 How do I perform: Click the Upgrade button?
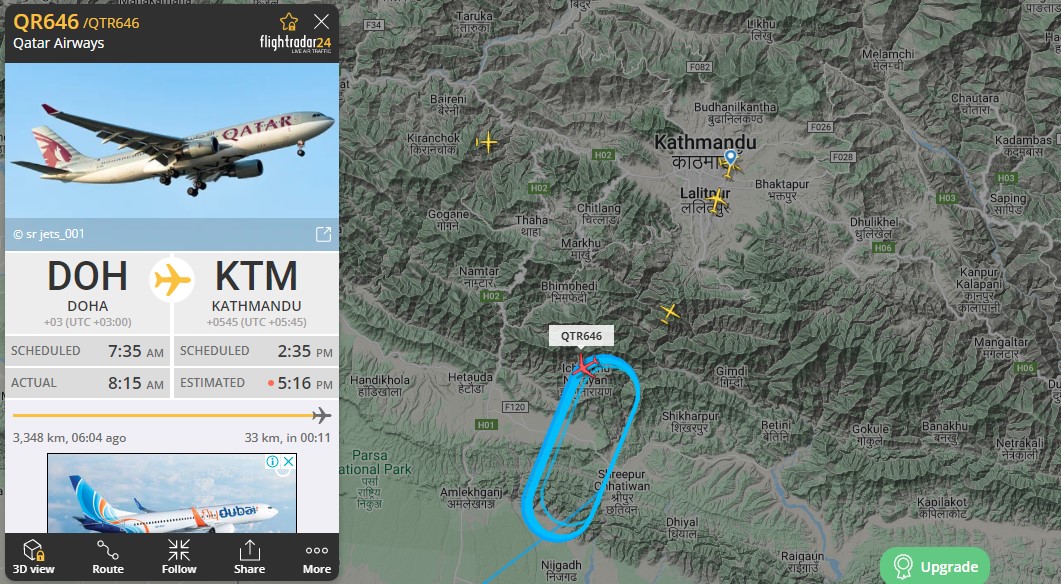(x=934, y=566)
